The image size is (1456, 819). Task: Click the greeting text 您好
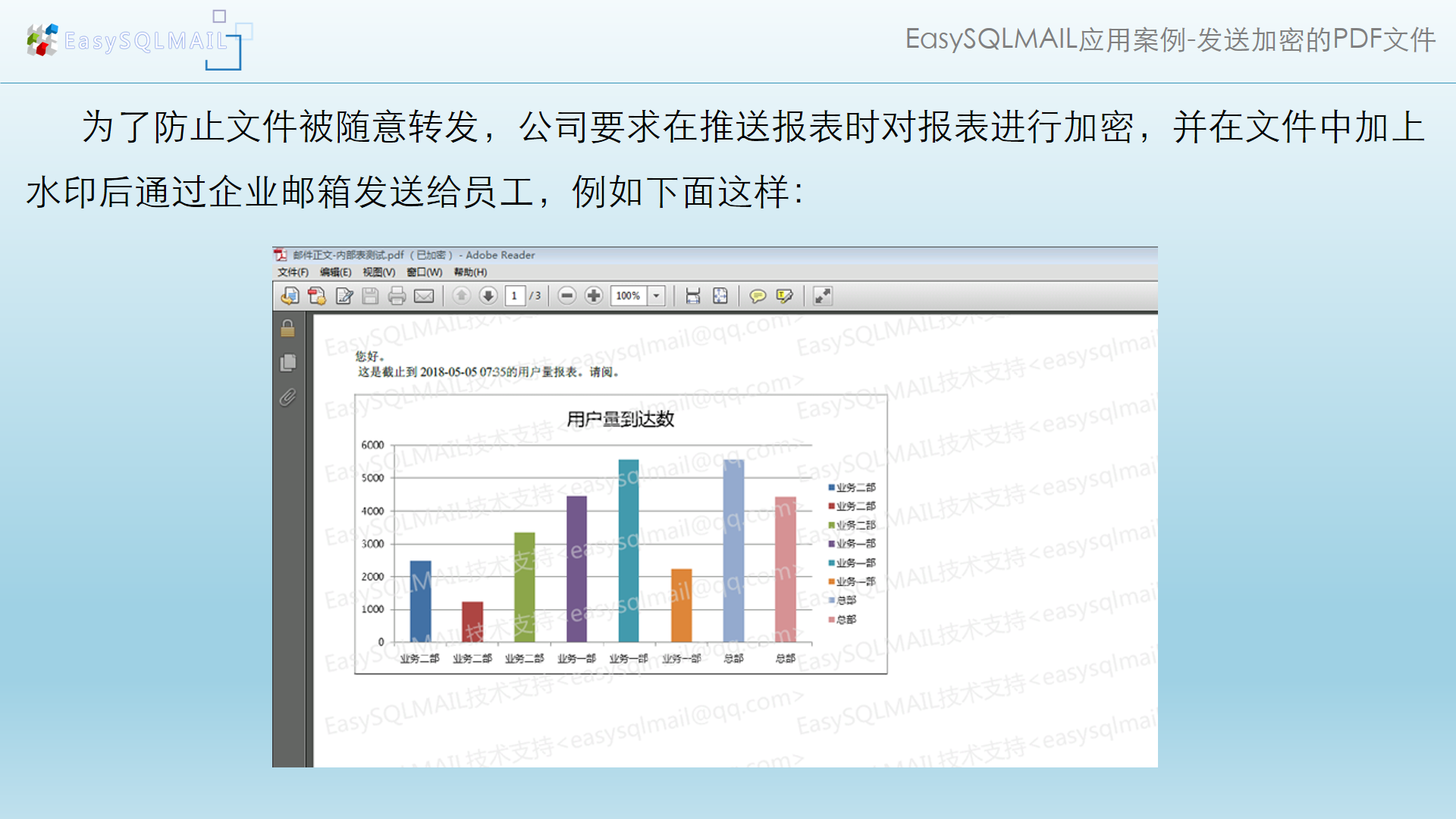[370, 356]
